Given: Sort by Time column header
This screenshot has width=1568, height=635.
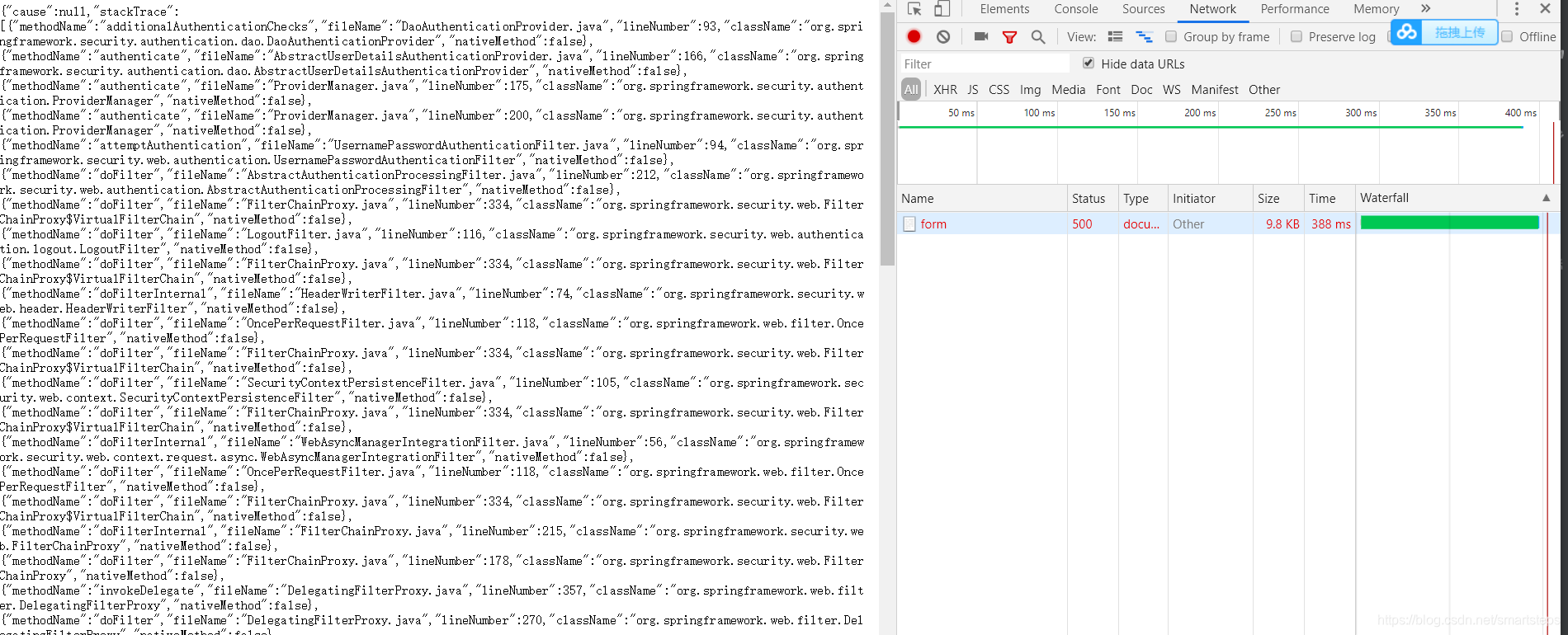Looking at the screenshot, I should coord(1329,199).
